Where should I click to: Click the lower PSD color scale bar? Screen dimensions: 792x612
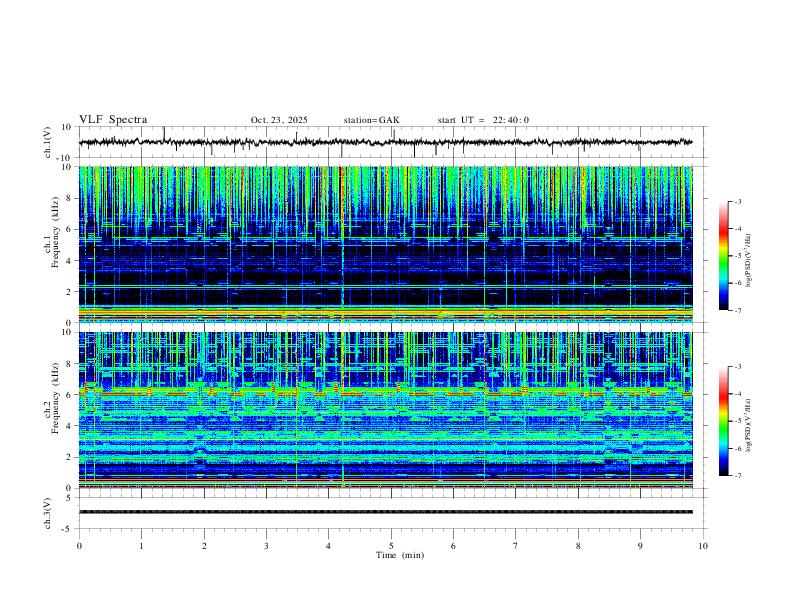tap(723, 421)
